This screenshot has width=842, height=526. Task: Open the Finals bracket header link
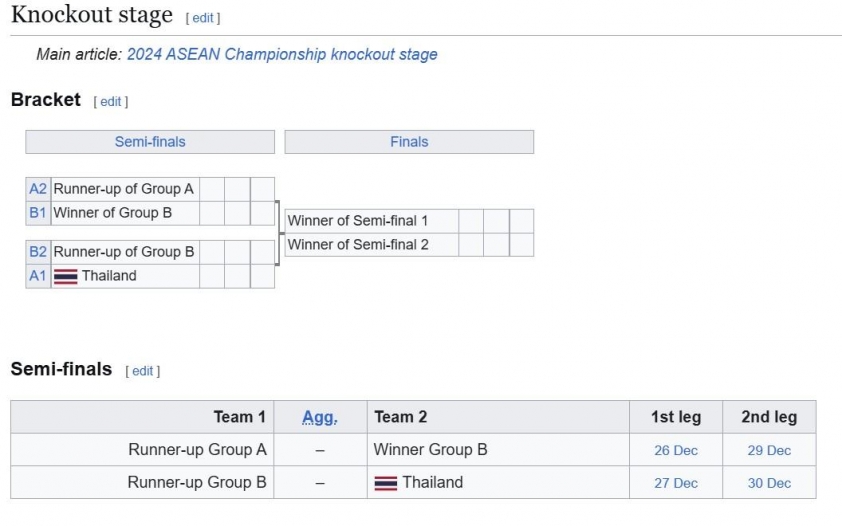[x=409, y=142]
